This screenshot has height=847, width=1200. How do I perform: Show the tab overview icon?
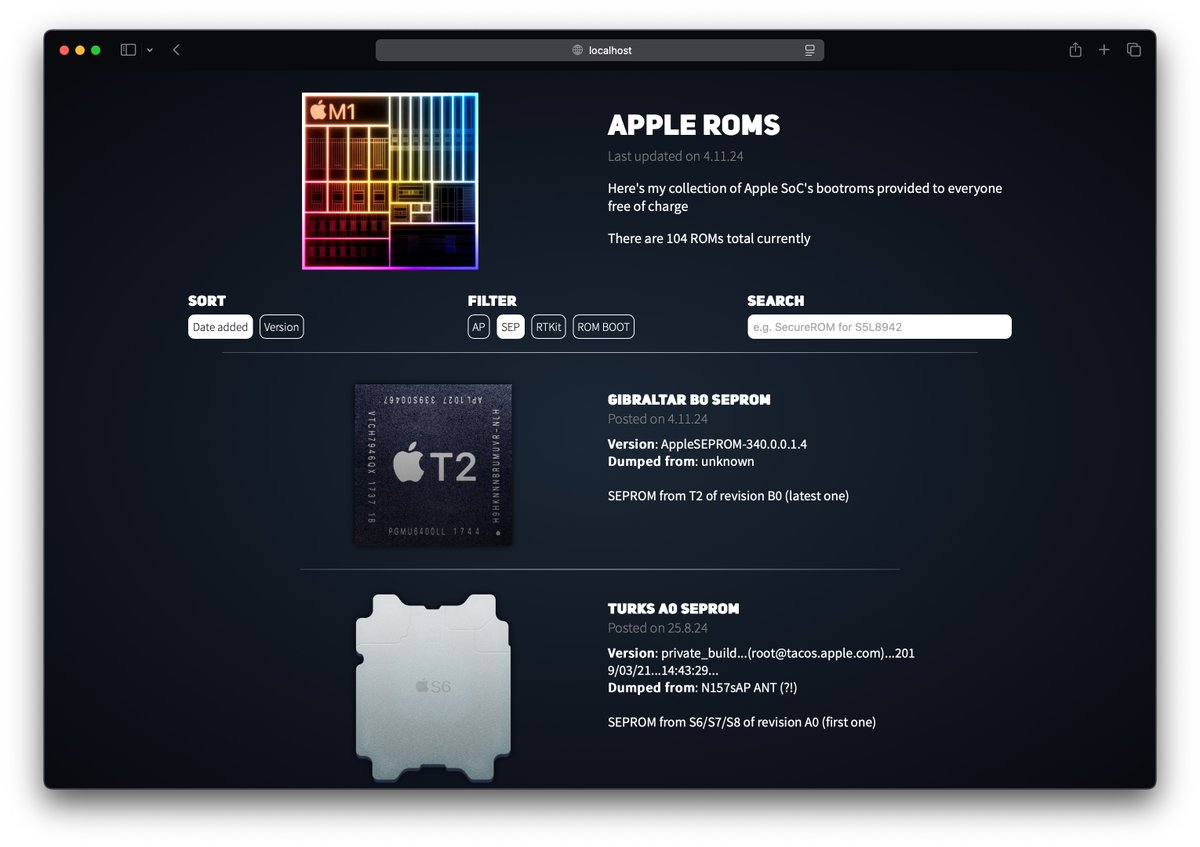coord(1134,50)
